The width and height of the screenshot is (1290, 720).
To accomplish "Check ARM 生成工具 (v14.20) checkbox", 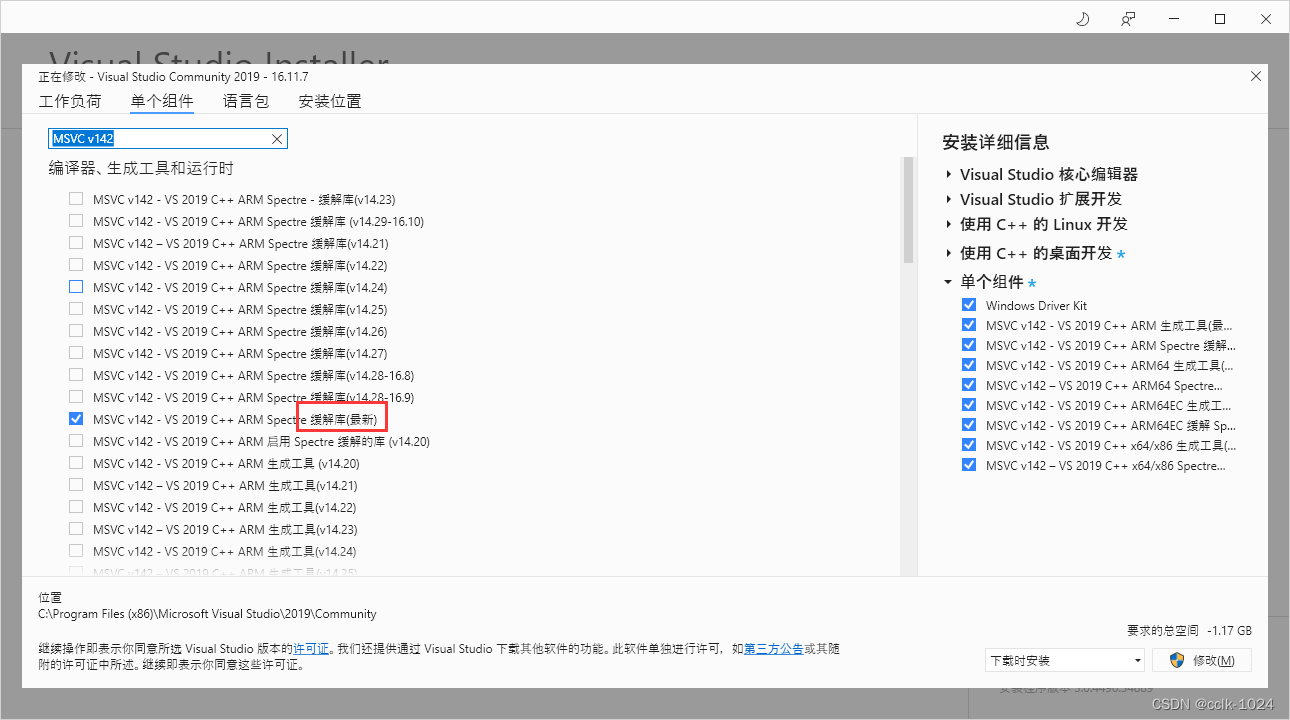I will (76, 463).
